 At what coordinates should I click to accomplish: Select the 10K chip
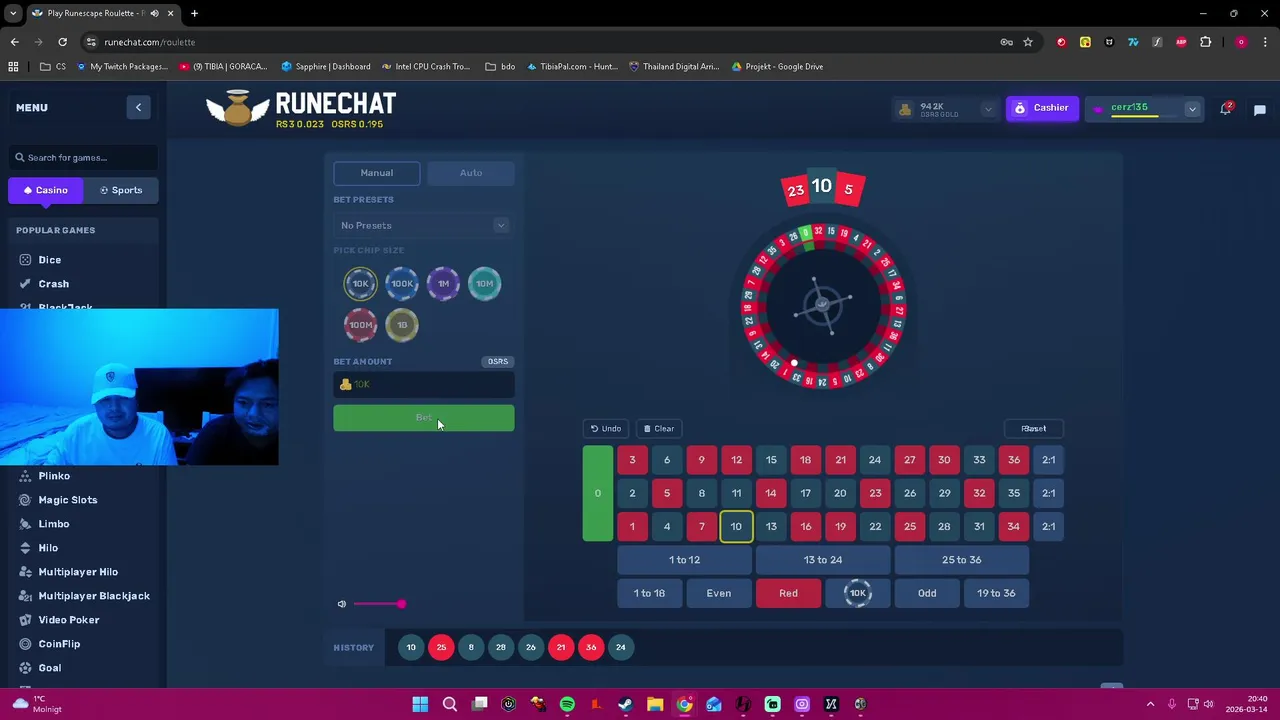click(360, 284)
